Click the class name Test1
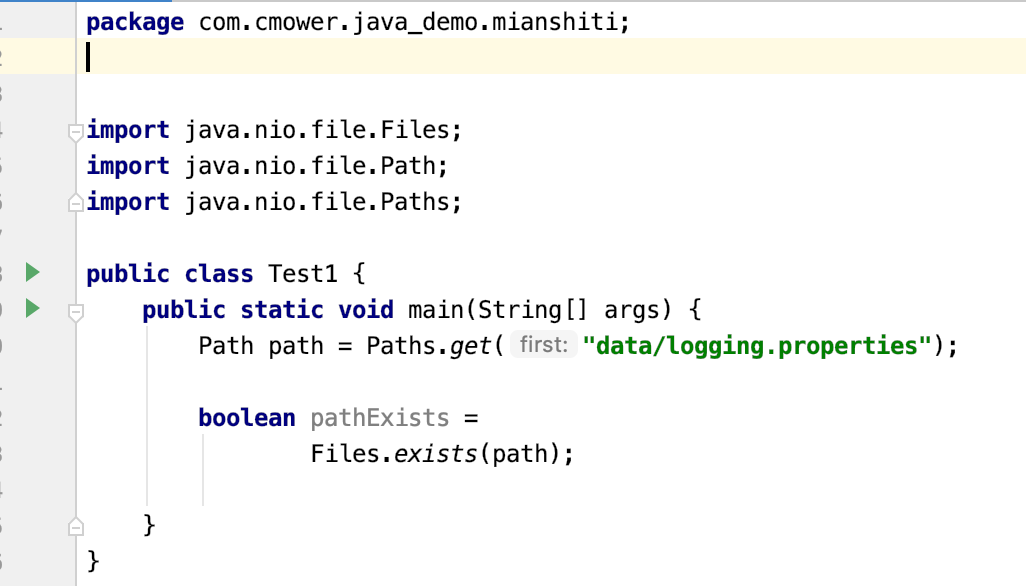The height and width of the screenshot is (586, 1026). (x=303, y=273)
